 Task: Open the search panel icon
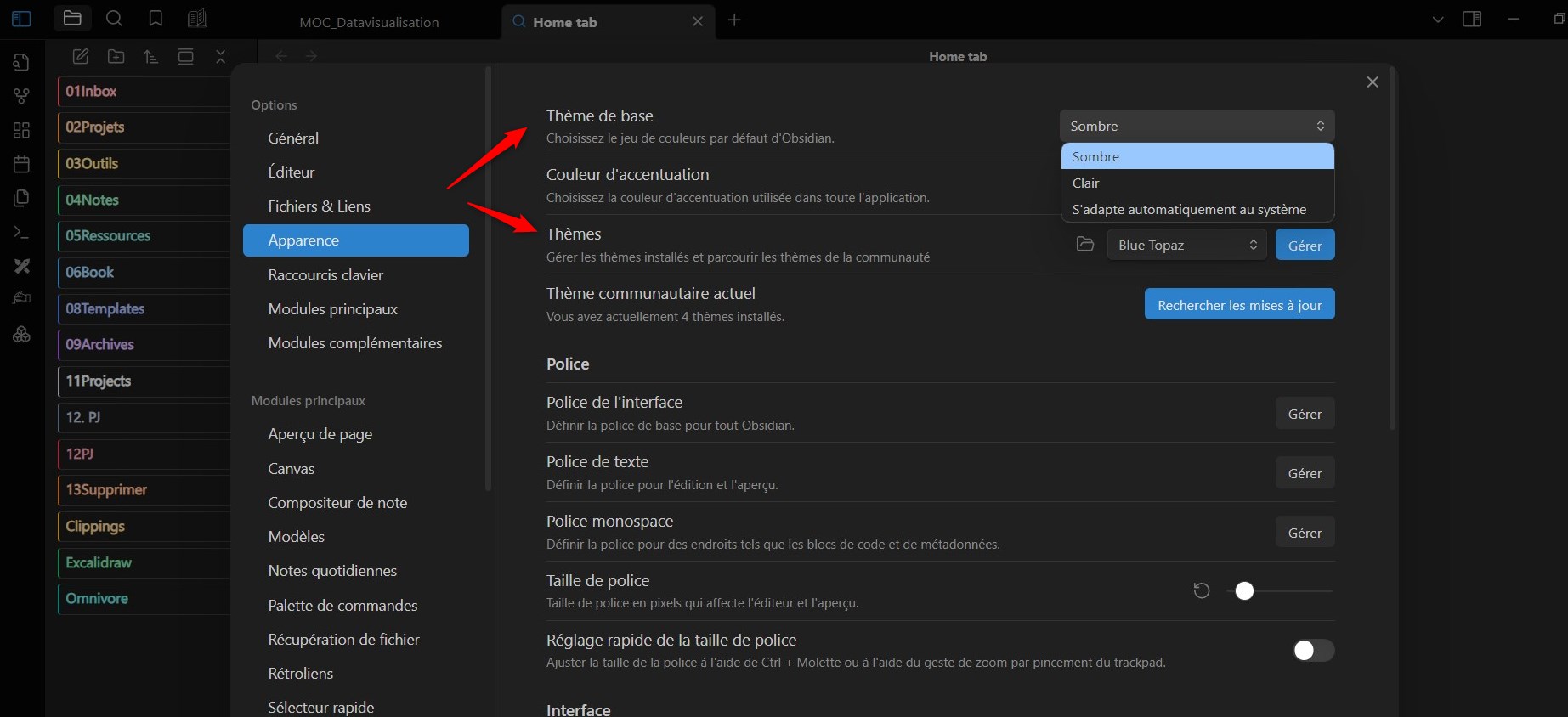click(114, 19)
